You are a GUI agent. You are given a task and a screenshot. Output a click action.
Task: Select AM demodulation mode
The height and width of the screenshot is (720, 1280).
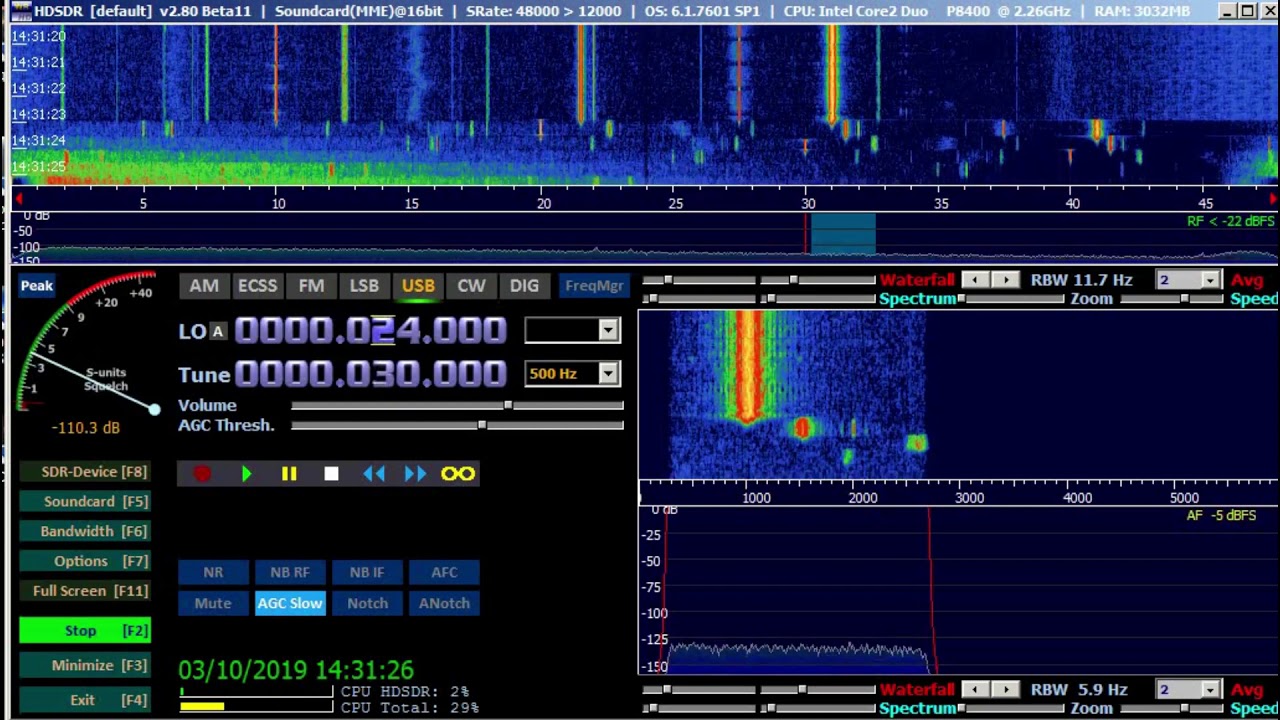[204, 286]
